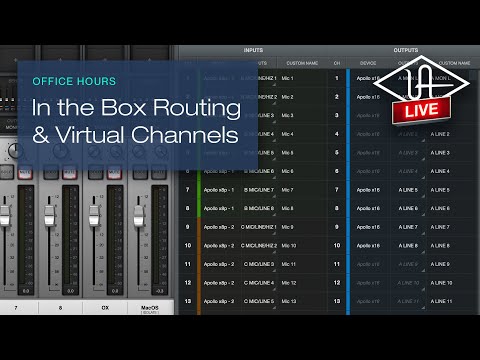This screenshot has height=360, width=480.
Task: Select input row 9 device Apollo x8p - 2
Action: pos(219,227)
